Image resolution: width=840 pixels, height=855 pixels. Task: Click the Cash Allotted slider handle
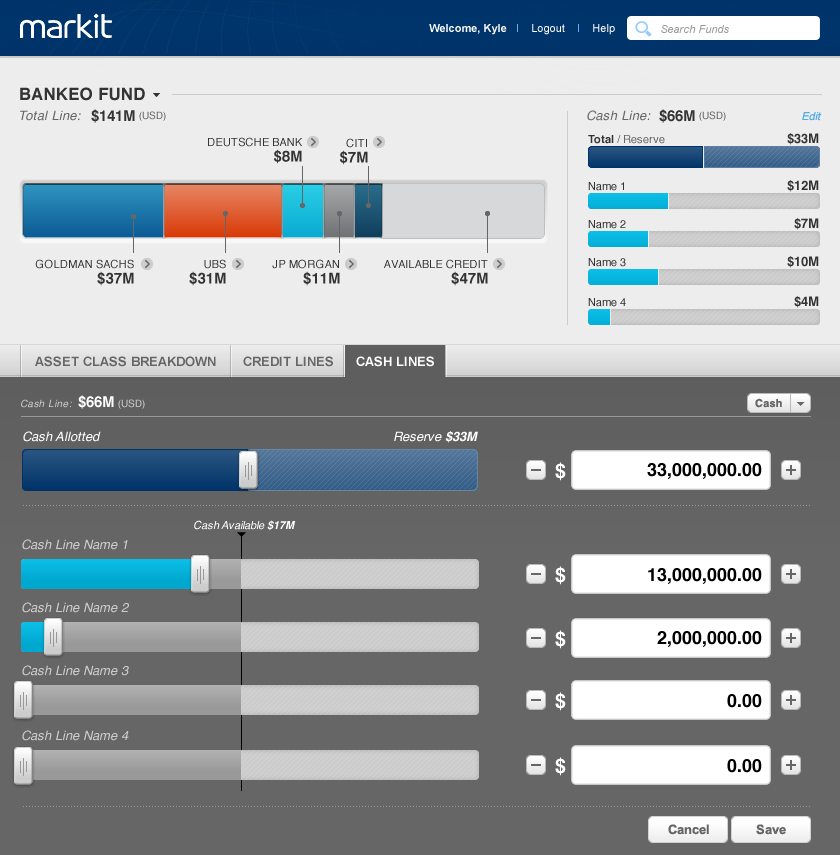(x=248, y=469)
